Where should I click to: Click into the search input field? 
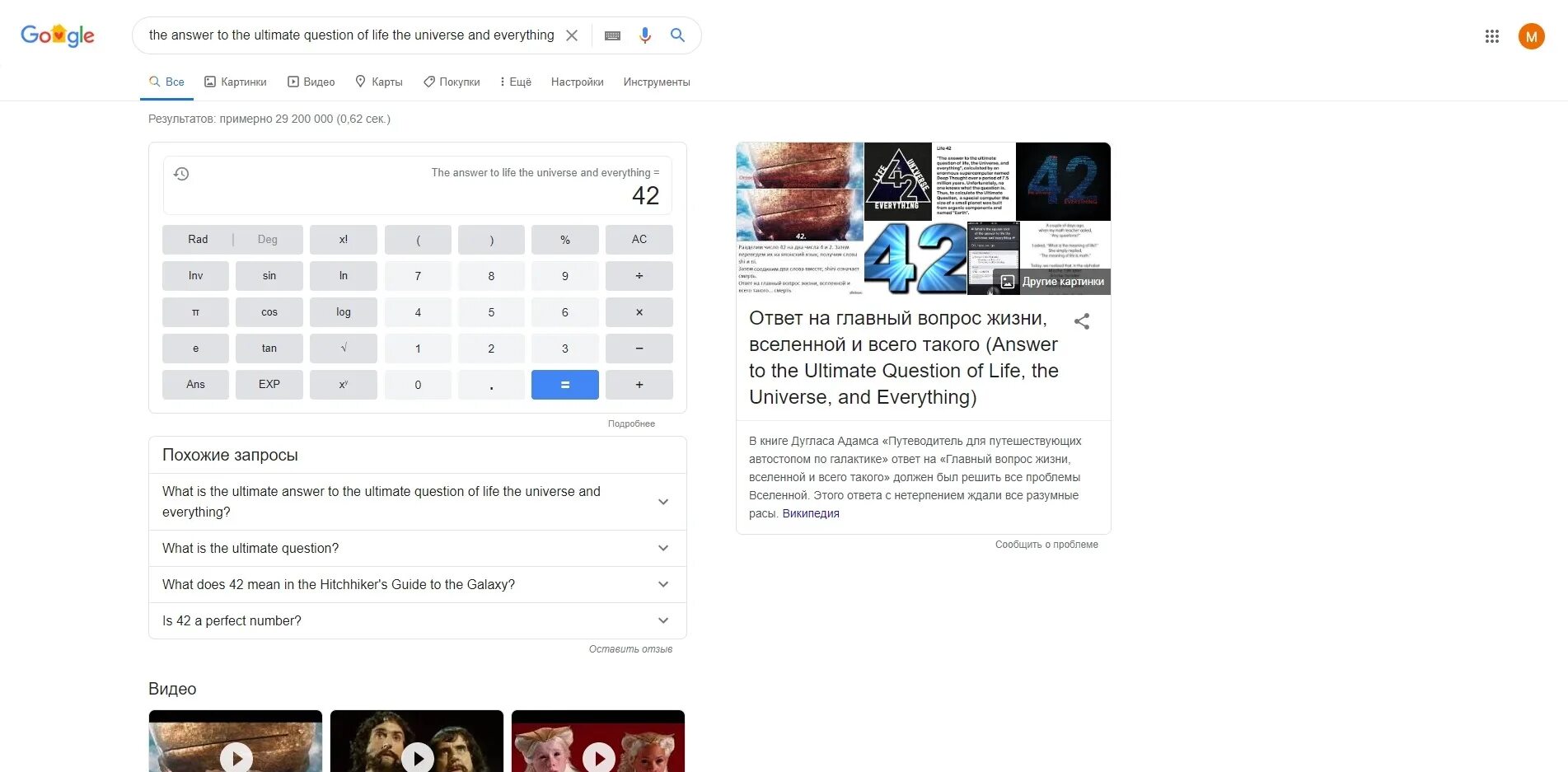click(352, 35)
